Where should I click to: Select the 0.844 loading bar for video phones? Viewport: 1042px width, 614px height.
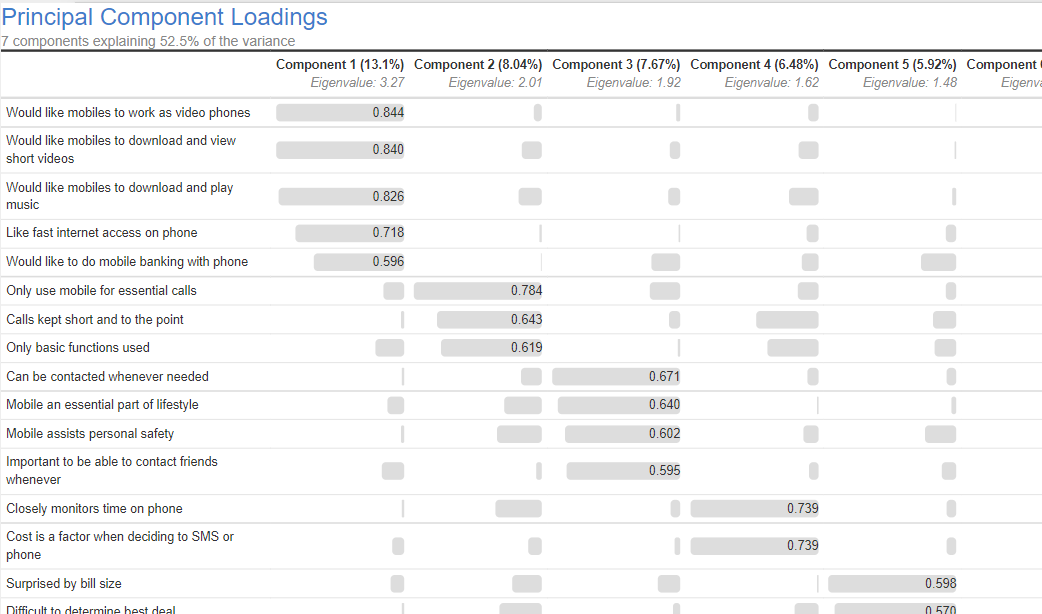point(340,113)
